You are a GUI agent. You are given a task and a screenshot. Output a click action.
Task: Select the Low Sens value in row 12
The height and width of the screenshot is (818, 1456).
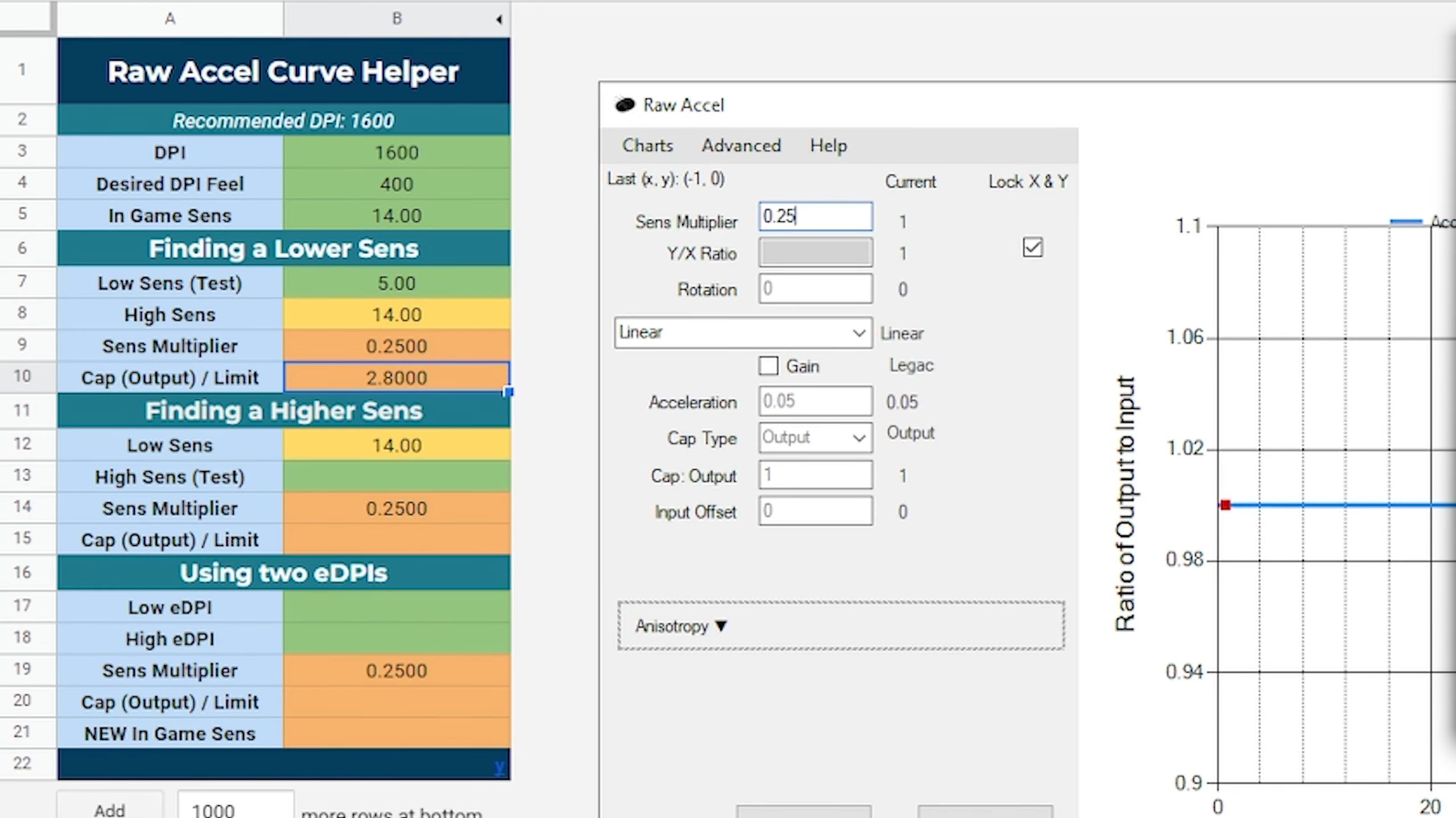pyautogui.click(x=397, y=445)
